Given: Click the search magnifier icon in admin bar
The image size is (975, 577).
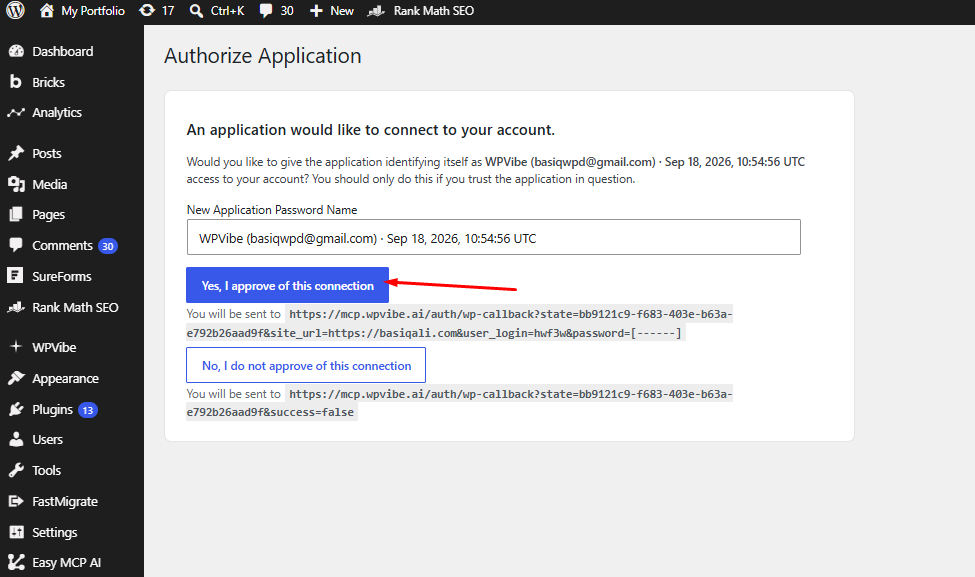Looking at the screenshot, I should click(196, 11).
